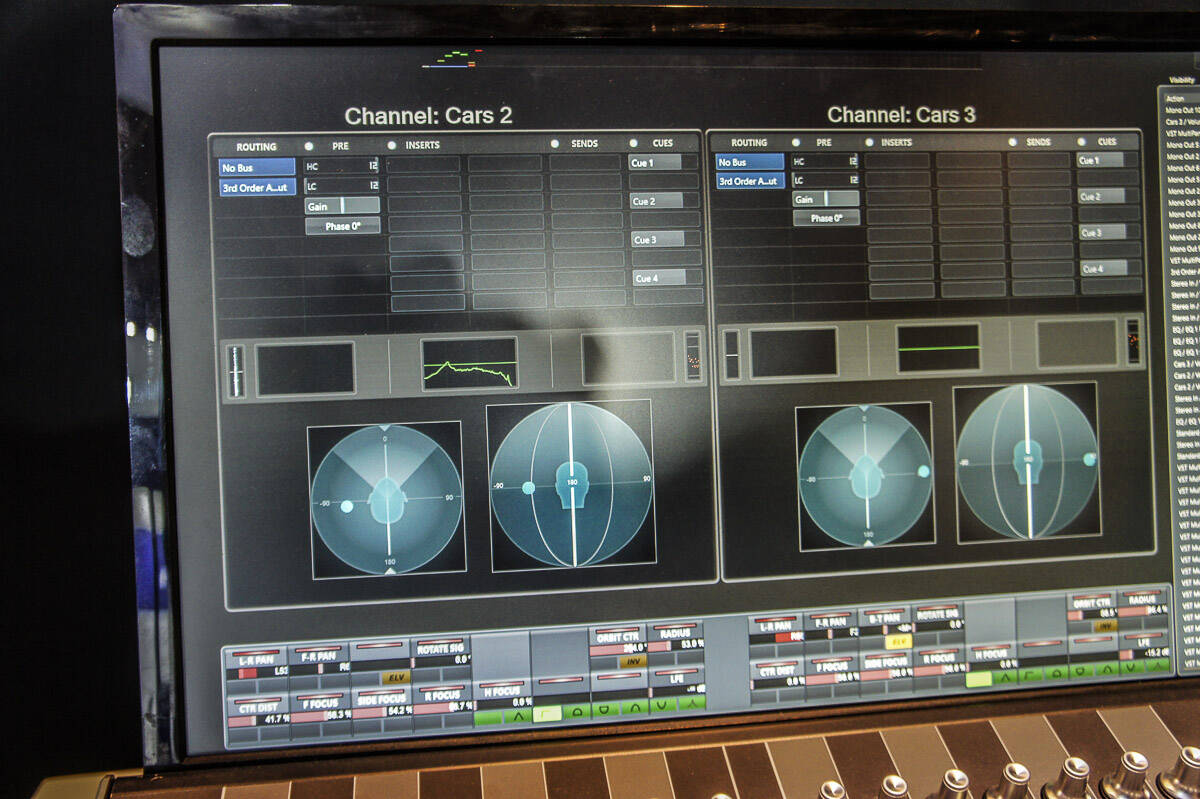Select the highlighted low-cut filter shape in Cars 2
This screenshot has height=799, width=1200.
545,714
